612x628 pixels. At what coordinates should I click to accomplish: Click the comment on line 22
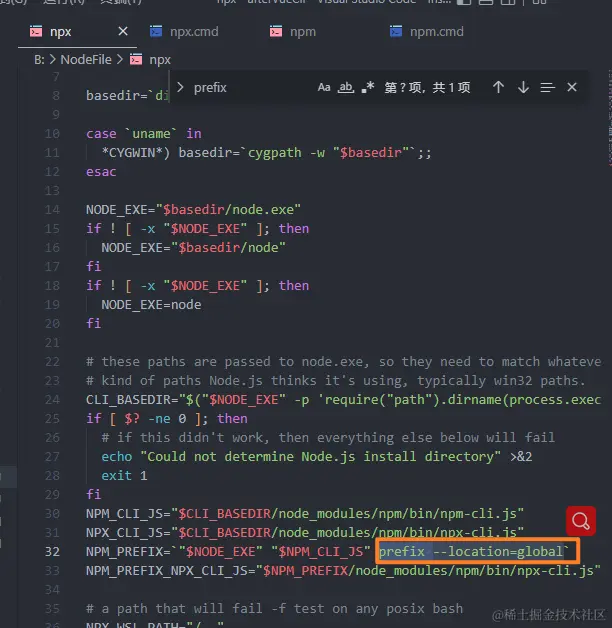coord(344,362)
